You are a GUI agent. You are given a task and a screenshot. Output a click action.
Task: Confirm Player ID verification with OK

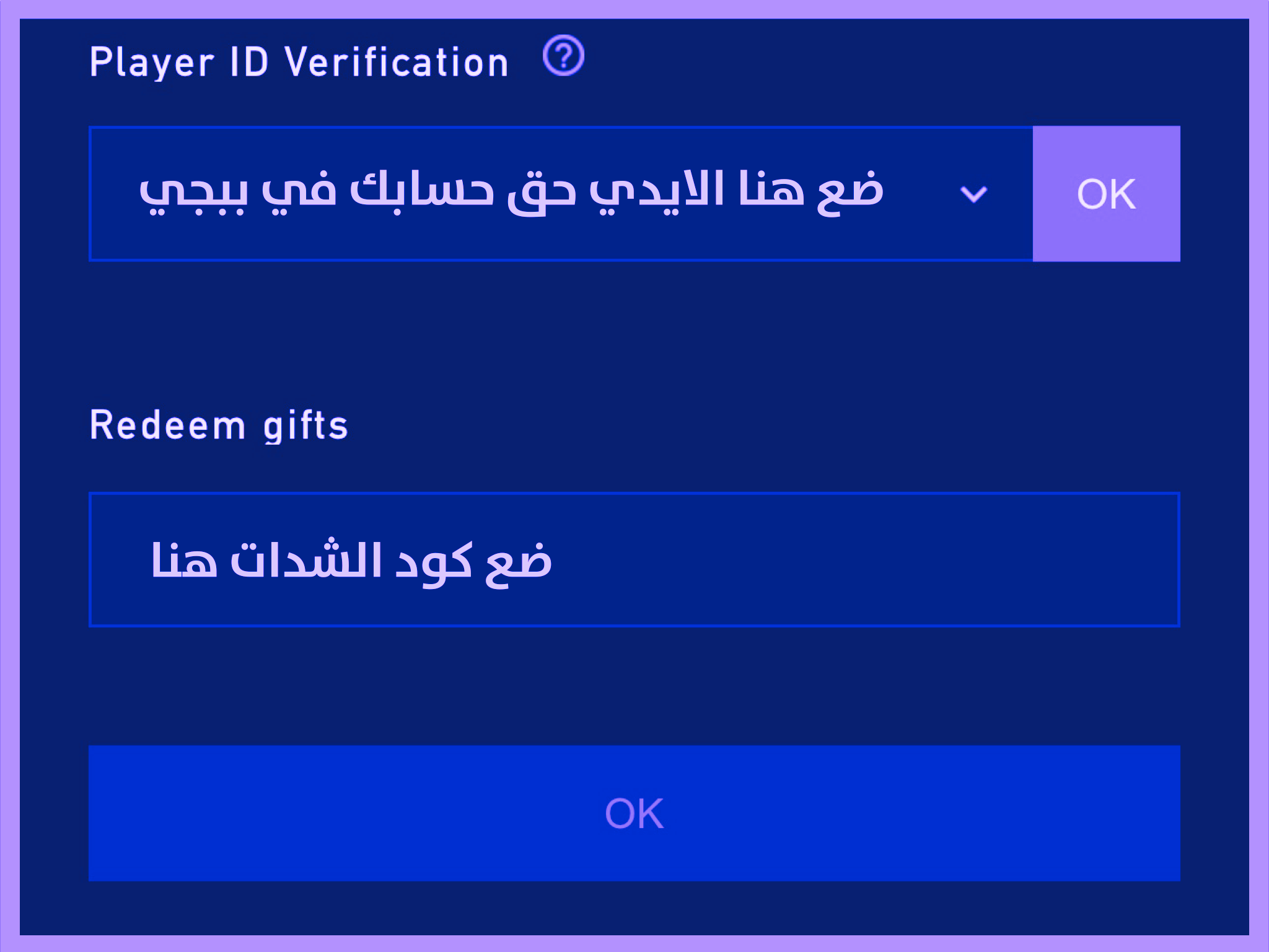(1106, 194)
